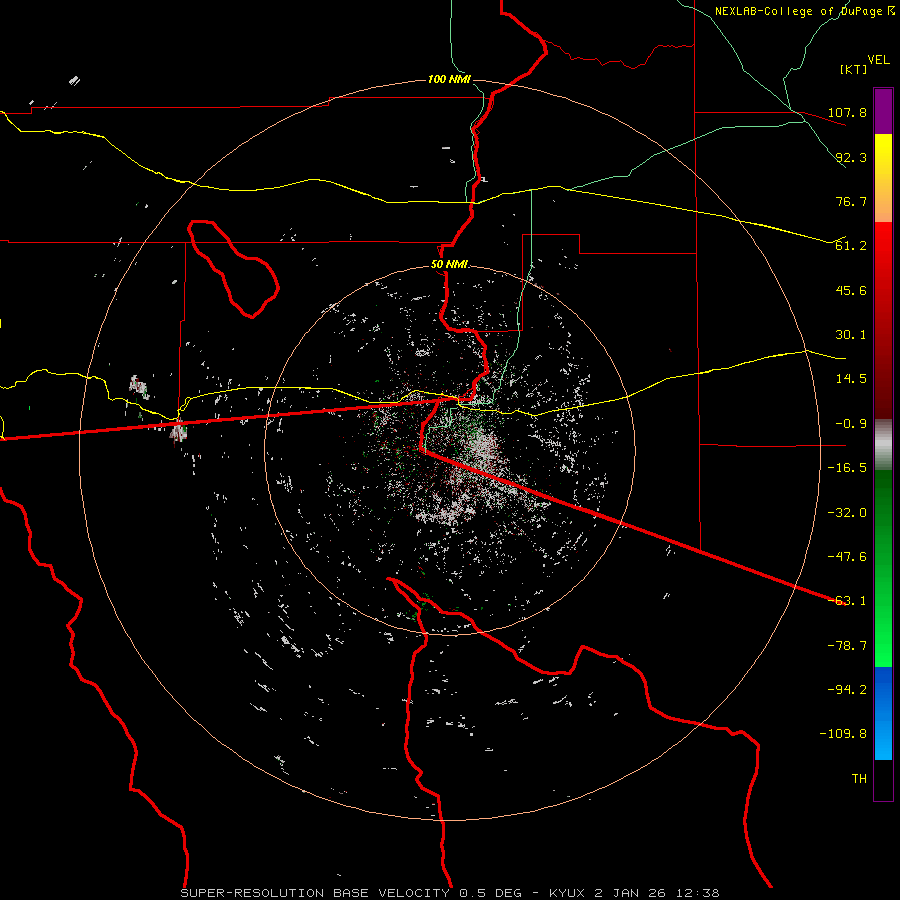The width and height of the screenshot is (900, 900).
Task: Pick the purple segment of velocity color bar
Action: (883, 111)
